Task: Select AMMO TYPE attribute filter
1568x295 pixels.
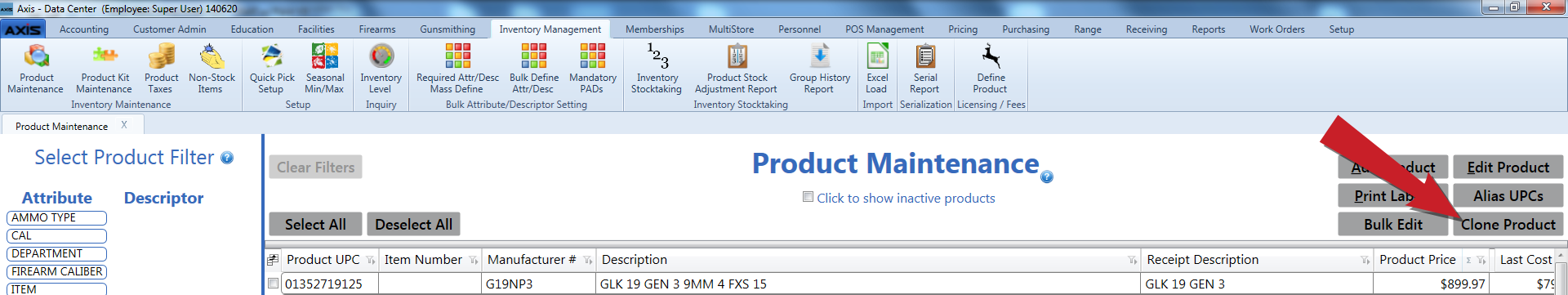Action: click(x=57, y=218)
